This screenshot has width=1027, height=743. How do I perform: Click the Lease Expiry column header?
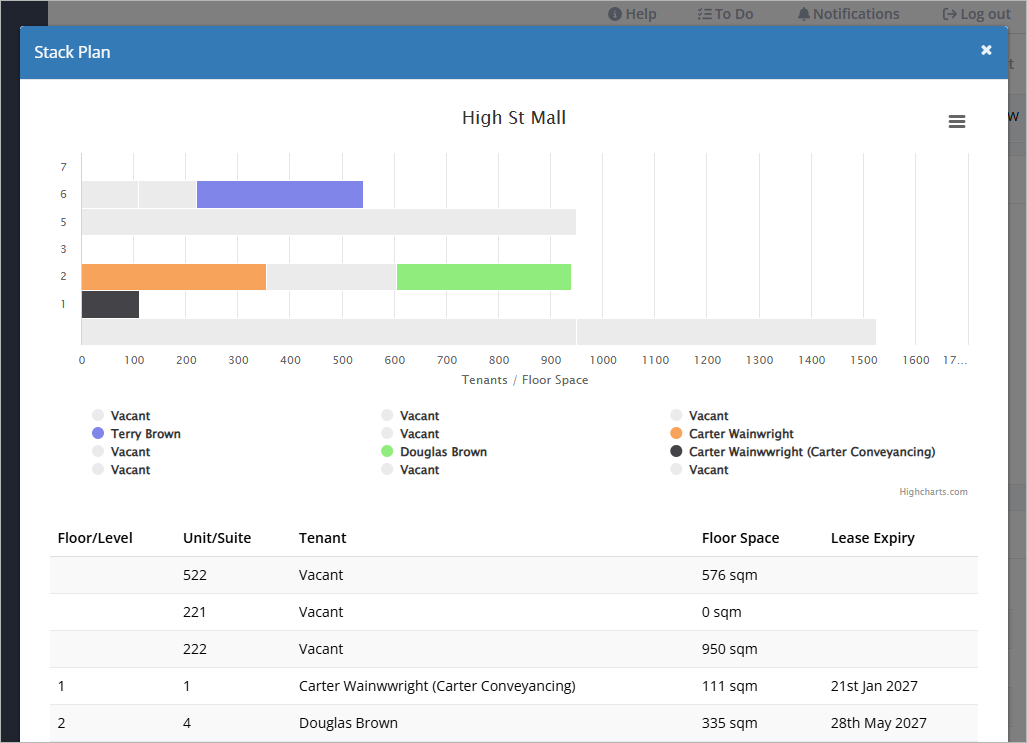click(x=872, y=538)
